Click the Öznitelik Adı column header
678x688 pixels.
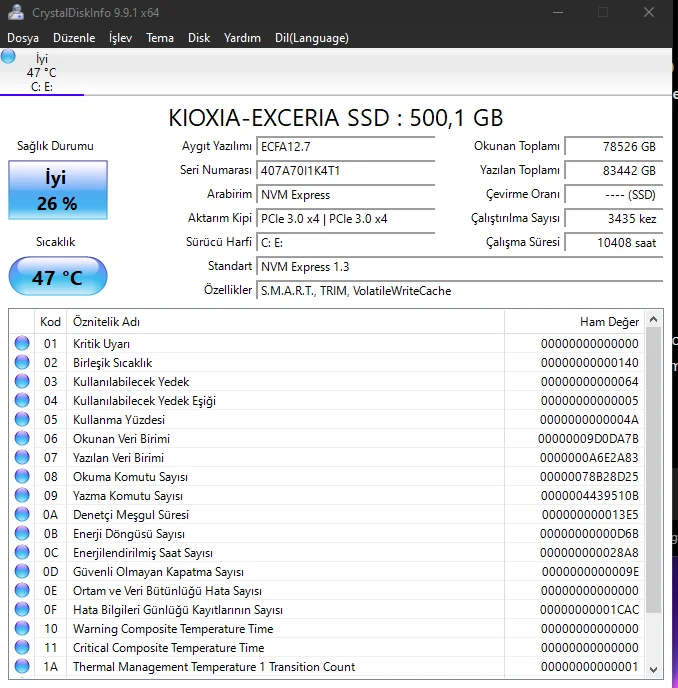285,322
